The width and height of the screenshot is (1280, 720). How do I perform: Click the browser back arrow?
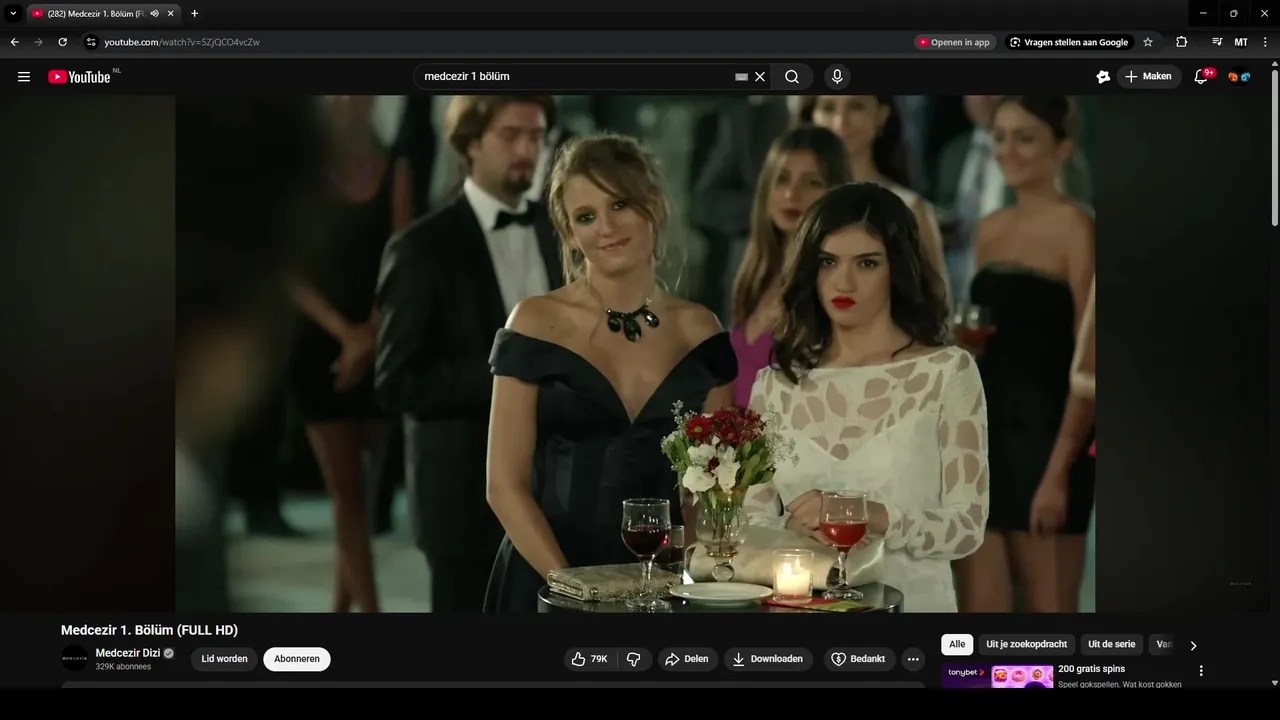click(x=14, y=42)
